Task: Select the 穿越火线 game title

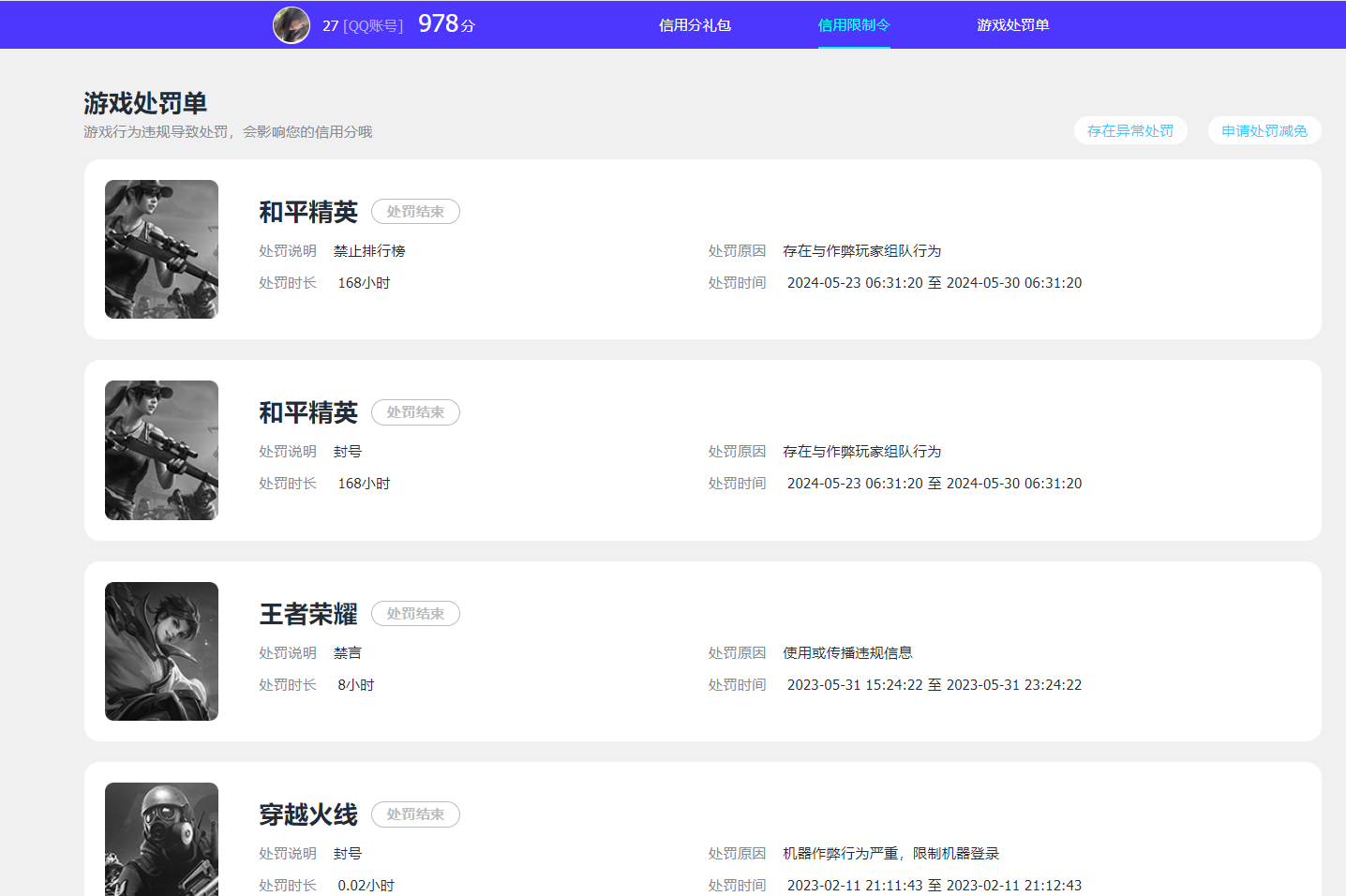Action: [308, 814]
